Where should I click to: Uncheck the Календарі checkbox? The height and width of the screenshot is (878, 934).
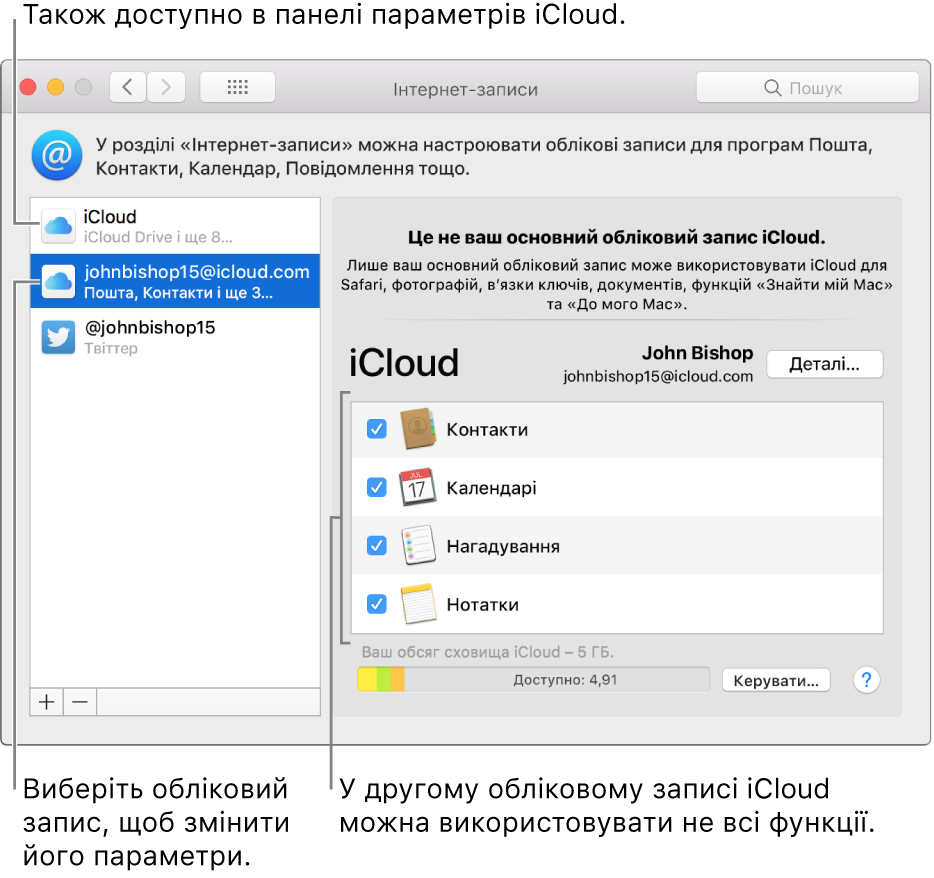(376, 487)
